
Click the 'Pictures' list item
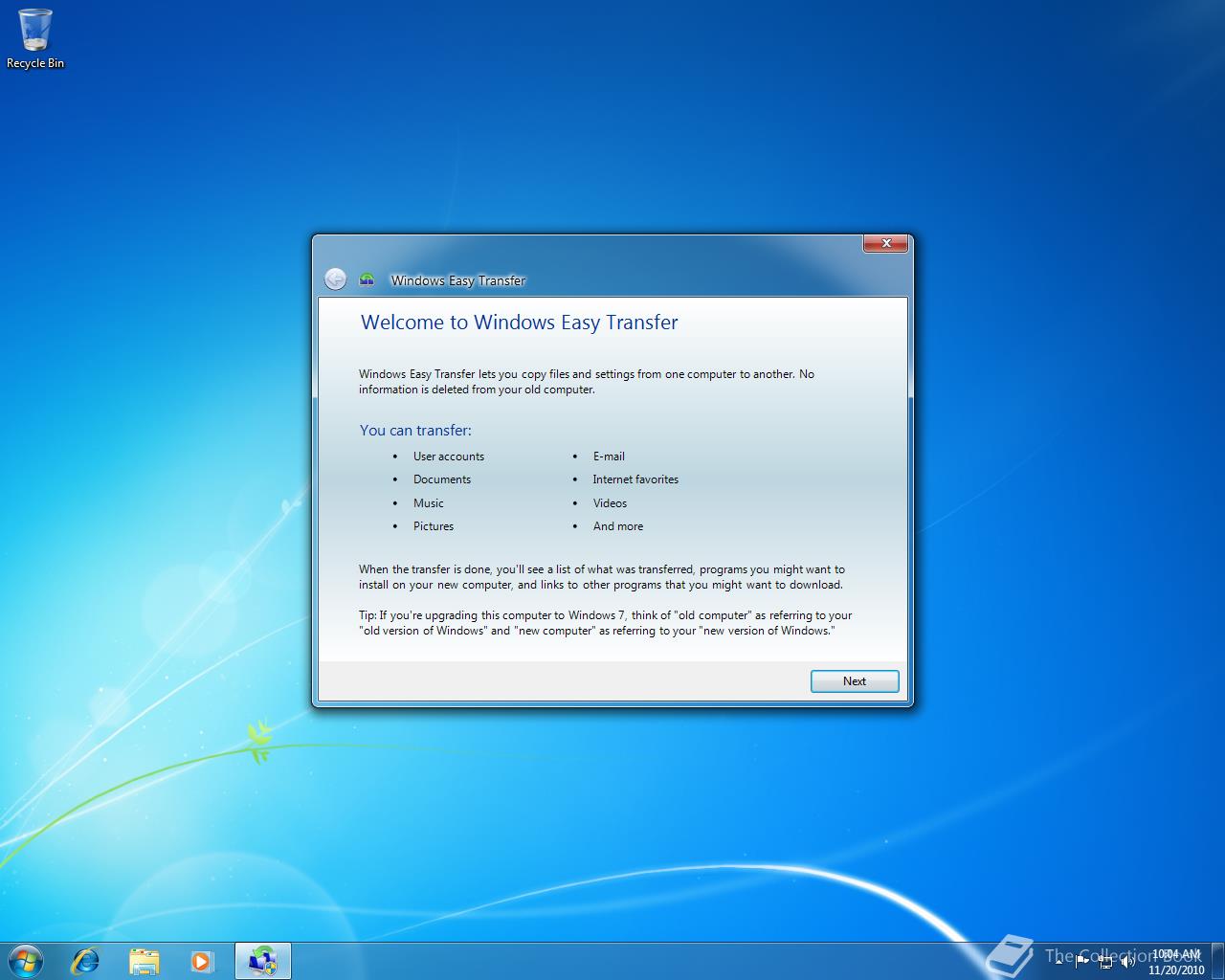[434, 526]
